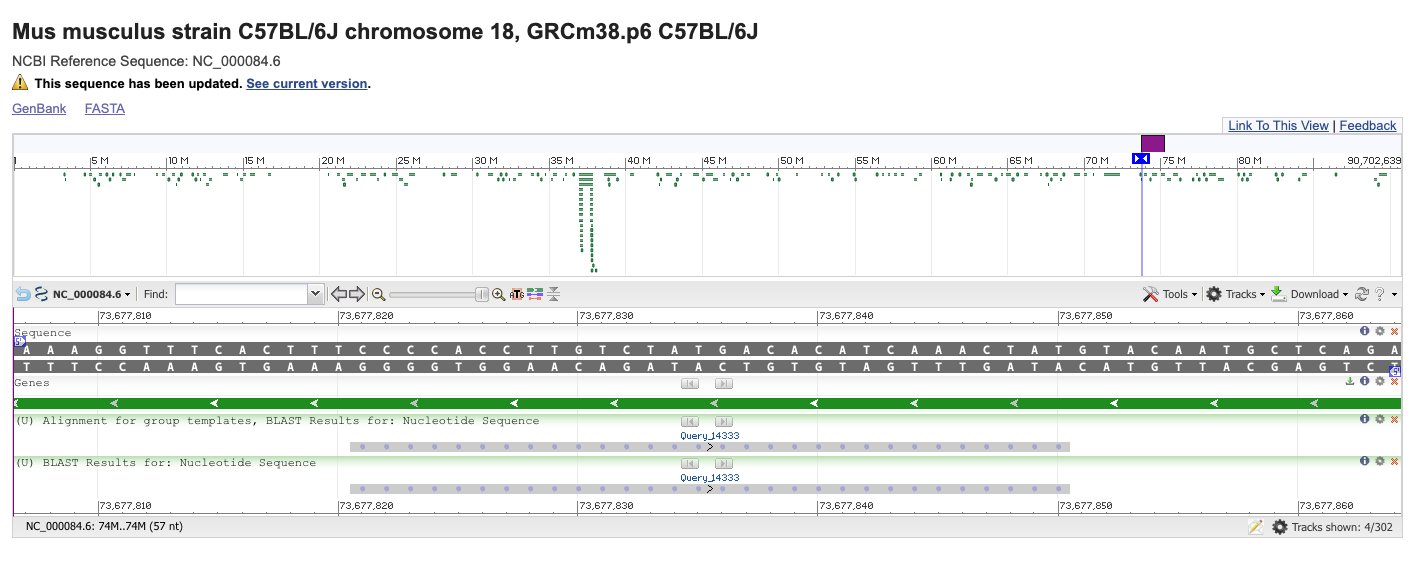Click Query_14333 label in Alignment track
This screenshot has width=1410, height=579.
[x=710, y=435]
